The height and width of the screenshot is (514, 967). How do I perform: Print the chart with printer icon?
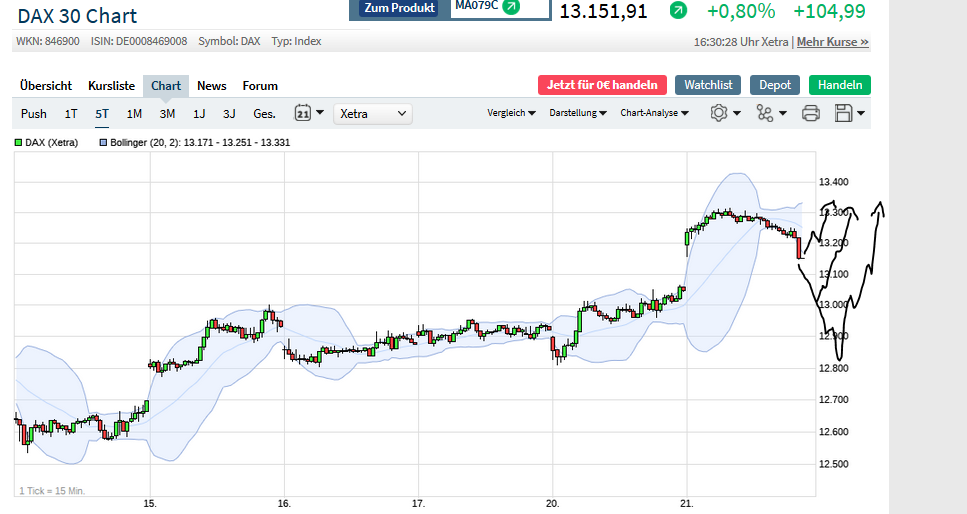(811, 113)
